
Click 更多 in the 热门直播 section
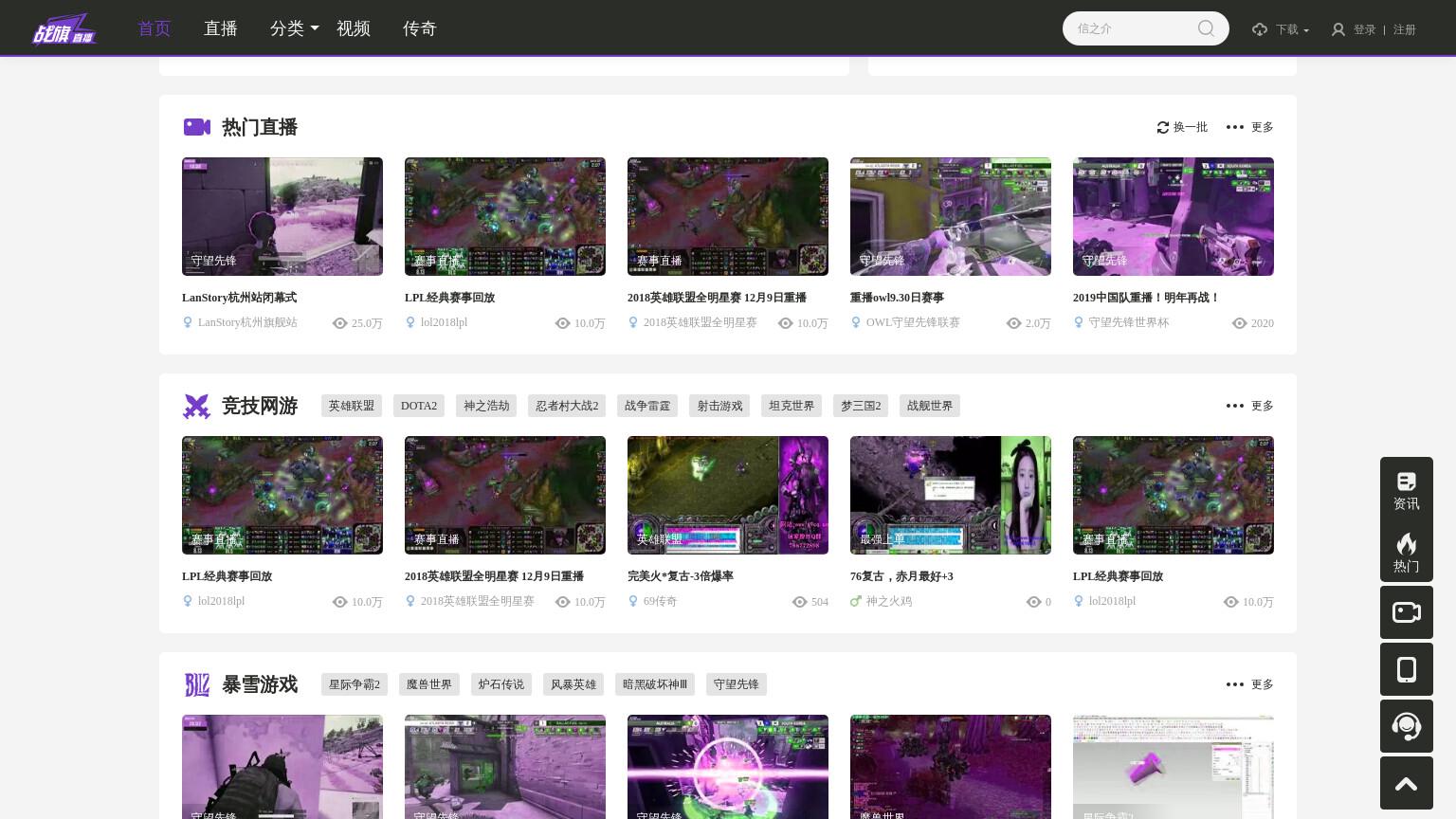point(1263,127)
